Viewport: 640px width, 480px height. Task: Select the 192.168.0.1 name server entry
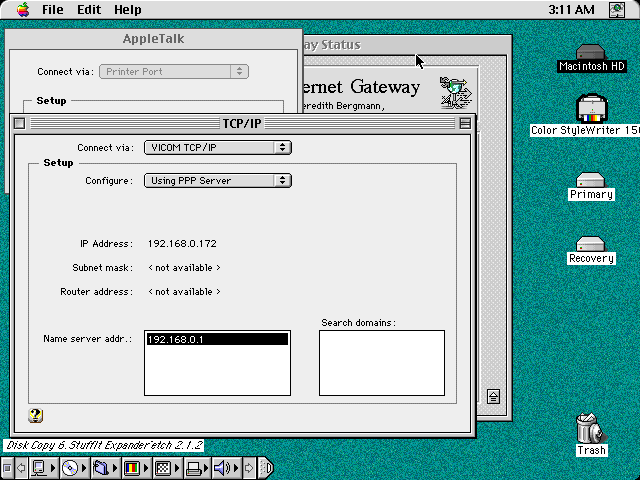(217, 339)
